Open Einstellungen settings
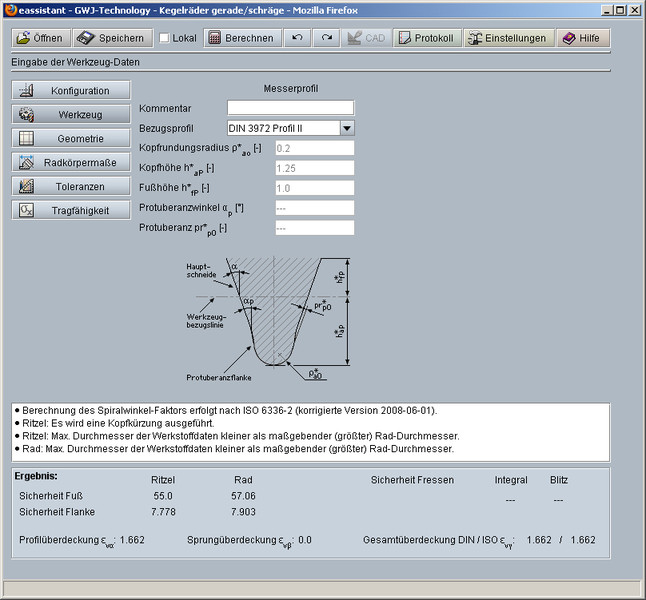Viewport: 646px width, 600px height. 509,38
